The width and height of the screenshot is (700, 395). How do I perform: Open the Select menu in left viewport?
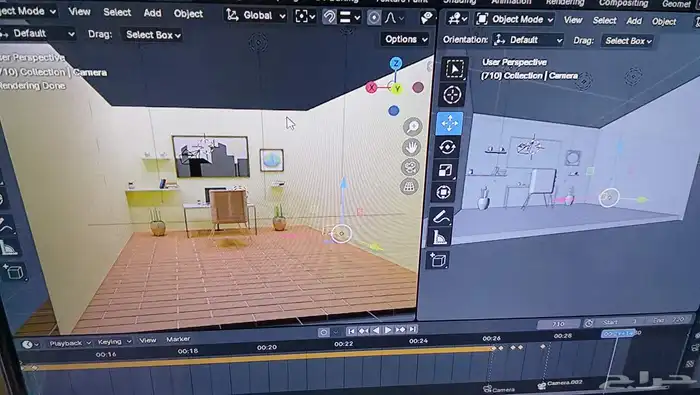117,12
